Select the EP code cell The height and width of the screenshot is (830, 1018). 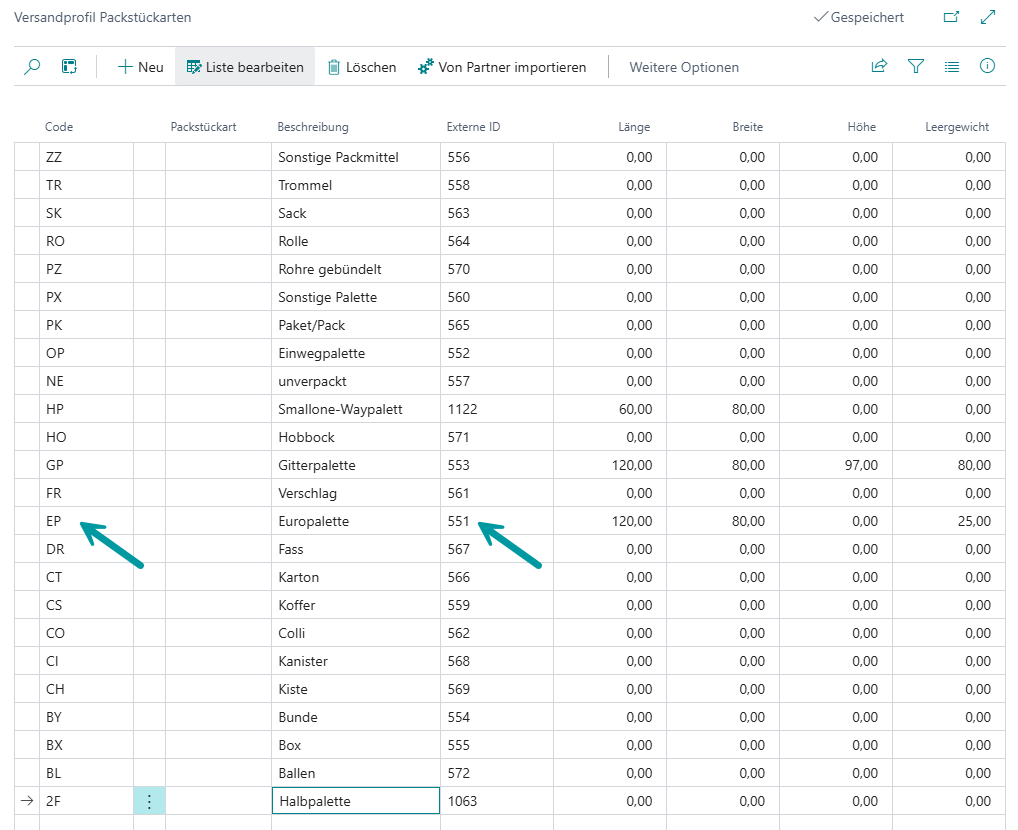pyautogui.click(x=55, y=521)
